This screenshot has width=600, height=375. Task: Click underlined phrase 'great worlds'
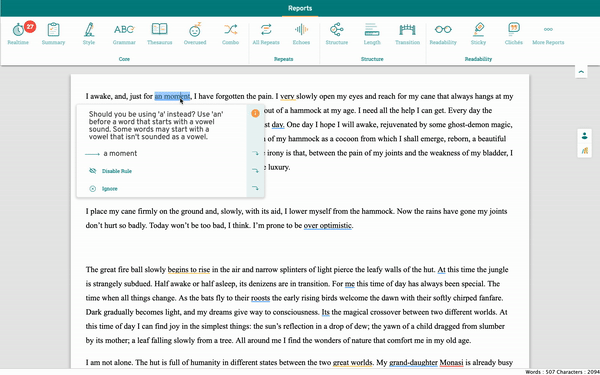[x=352, y=362]
